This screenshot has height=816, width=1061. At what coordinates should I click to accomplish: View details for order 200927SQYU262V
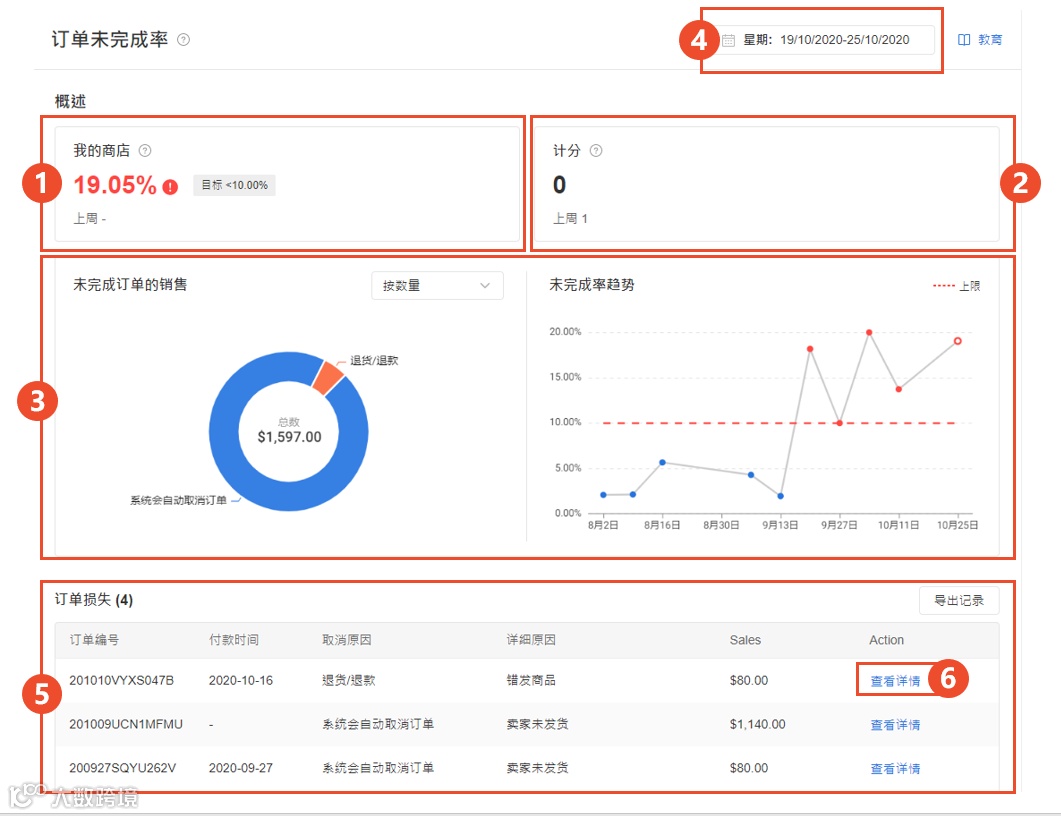[895, 769]
